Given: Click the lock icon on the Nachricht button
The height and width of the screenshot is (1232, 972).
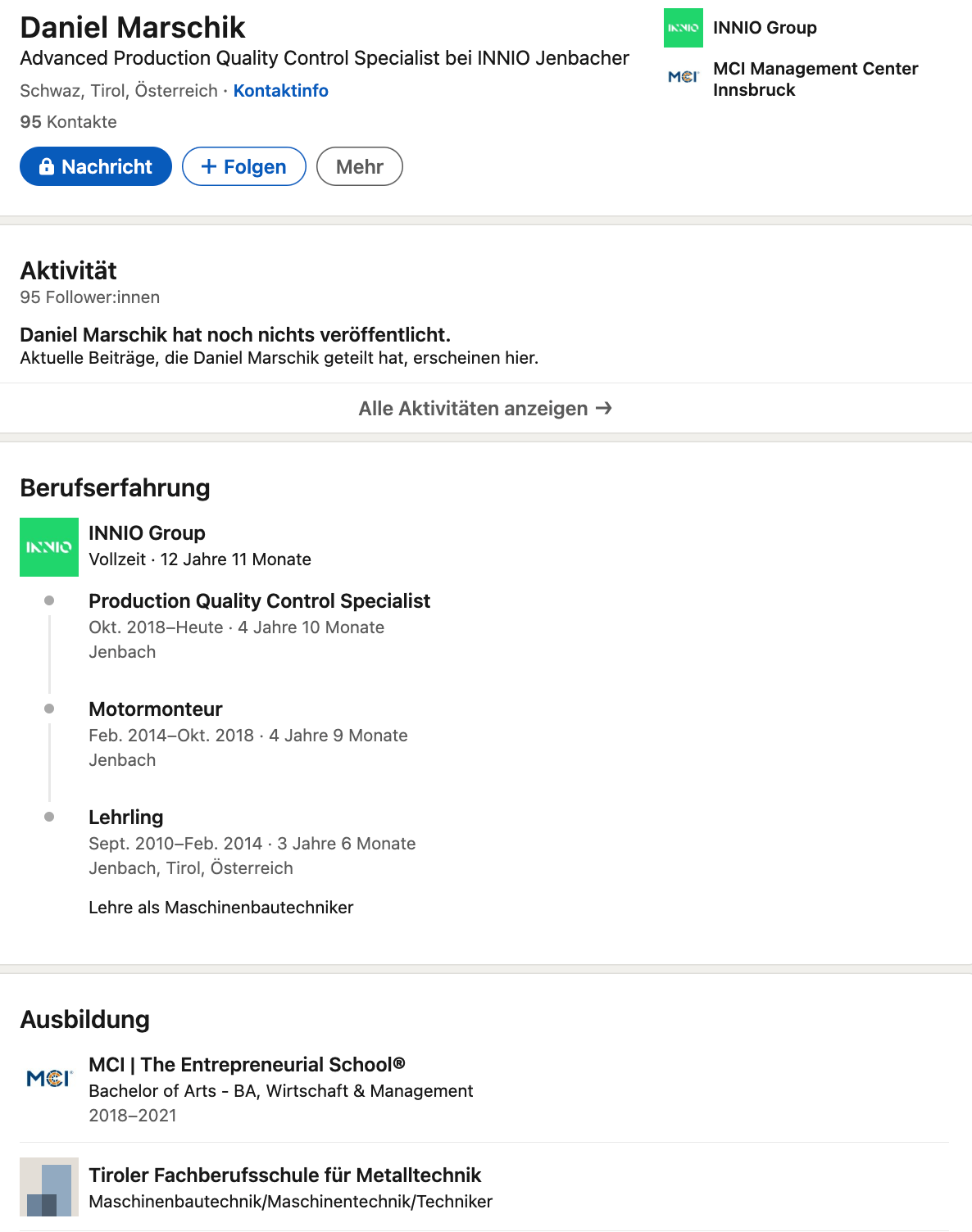Looking at the screenshot, I should click(x=47, y=166).
